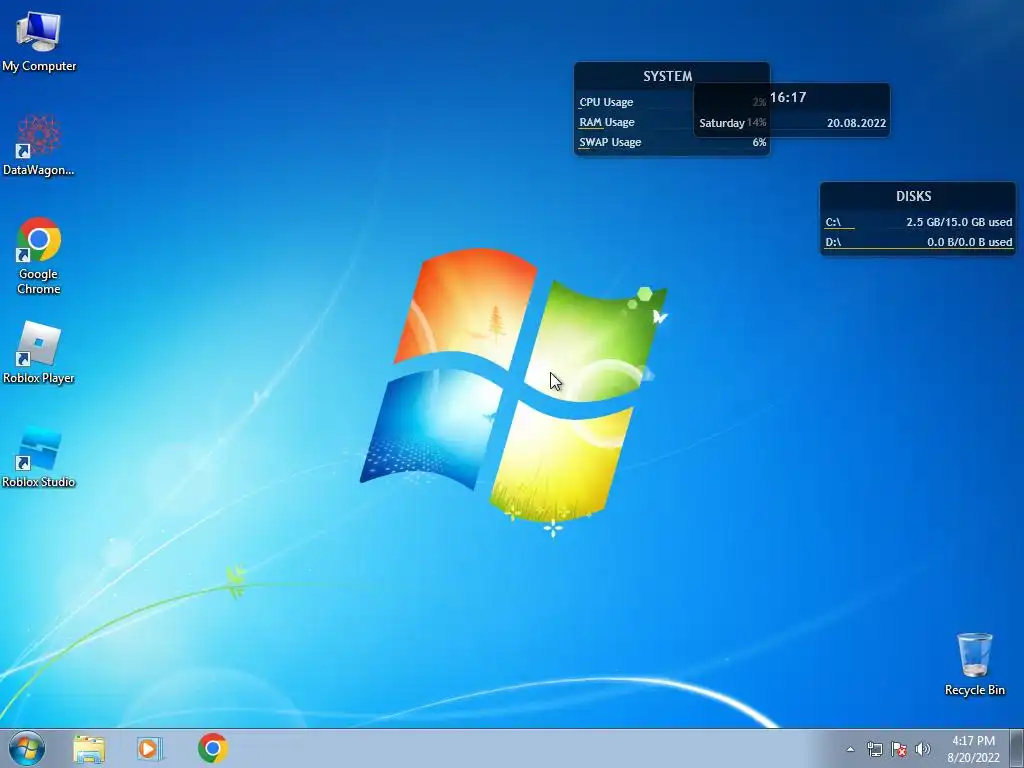Launch Windows Media Player from taskbar
This screenshot has width=1024, height=768.
(150, 748)
